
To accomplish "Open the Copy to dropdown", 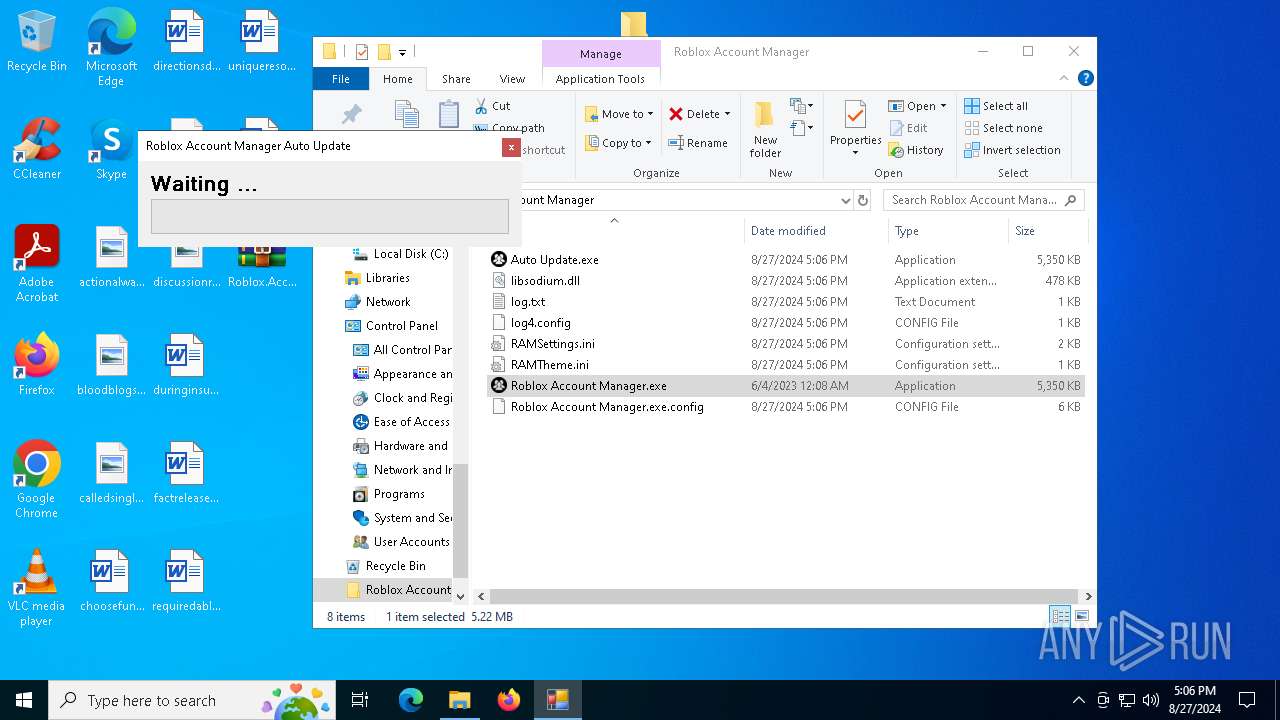I will [x=619, y=143].
